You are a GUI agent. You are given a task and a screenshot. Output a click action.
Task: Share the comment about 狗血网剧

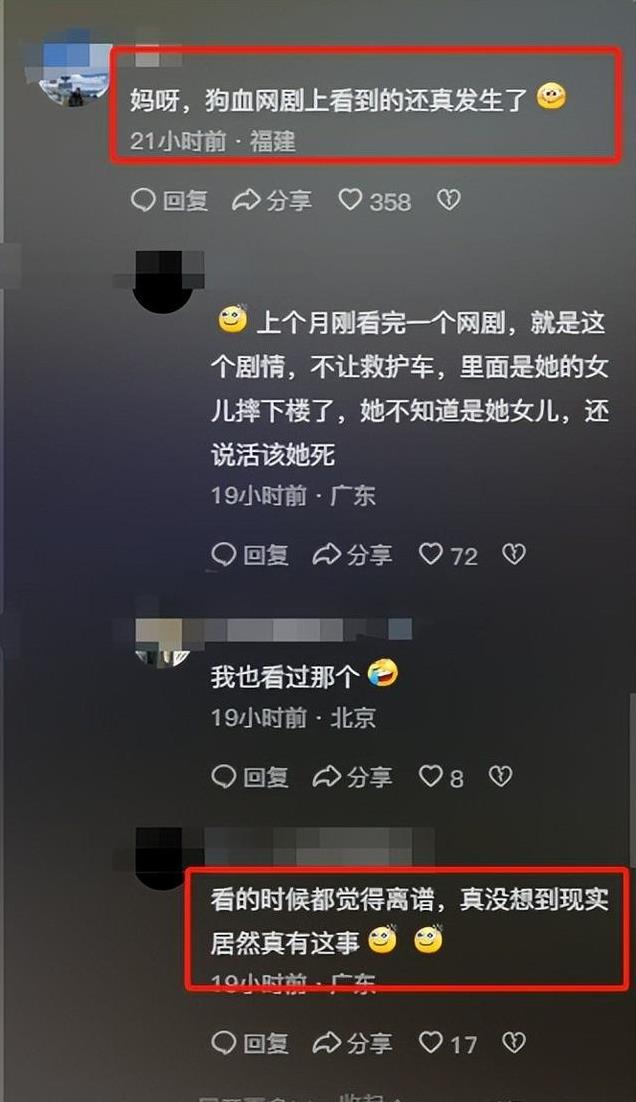point(271,201)
